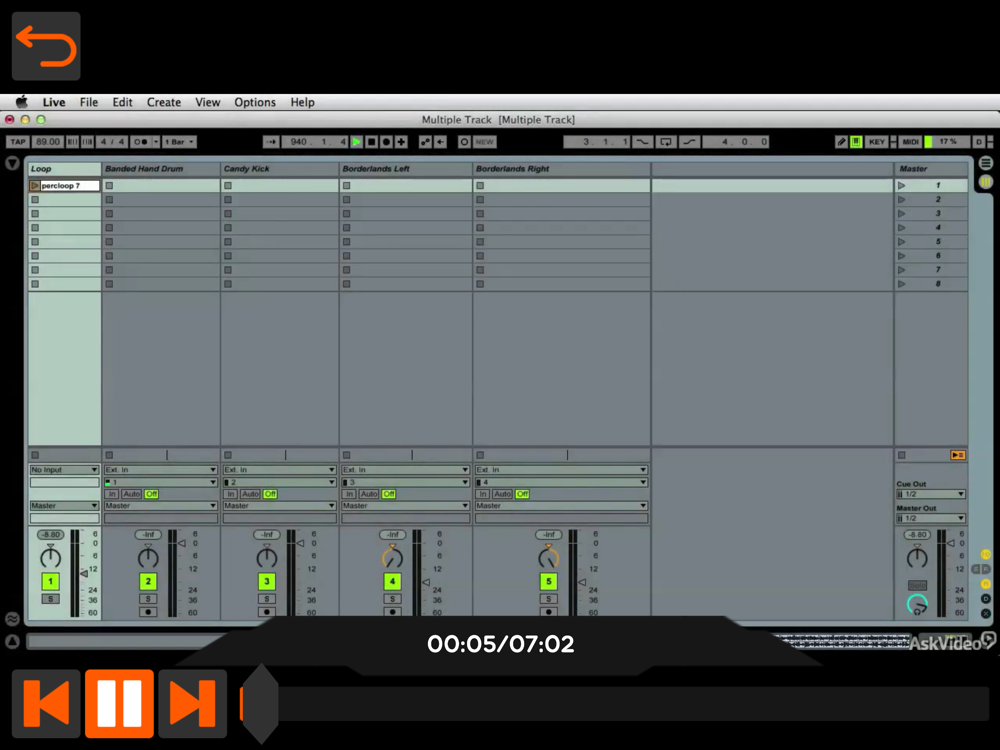Click the TAP tempo button
This screenshot has height=750, width=1000.
coord(18,142)
